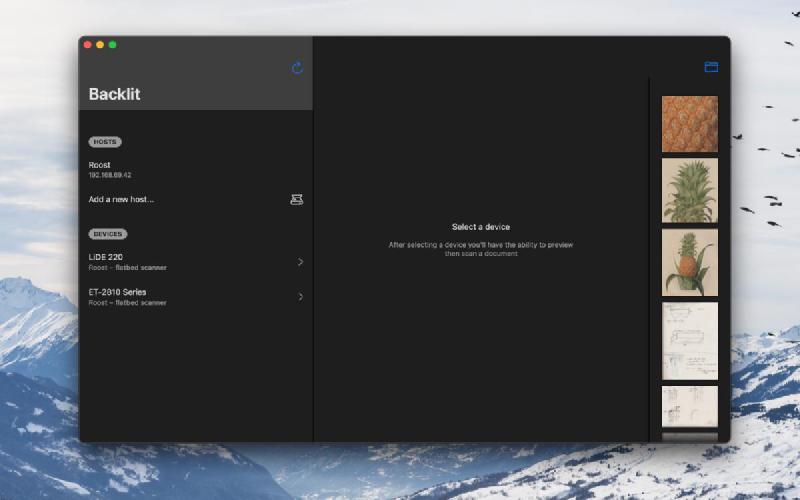Close the Backlit window with red button
The image size is (800, 500).
[x=87, y=45]
